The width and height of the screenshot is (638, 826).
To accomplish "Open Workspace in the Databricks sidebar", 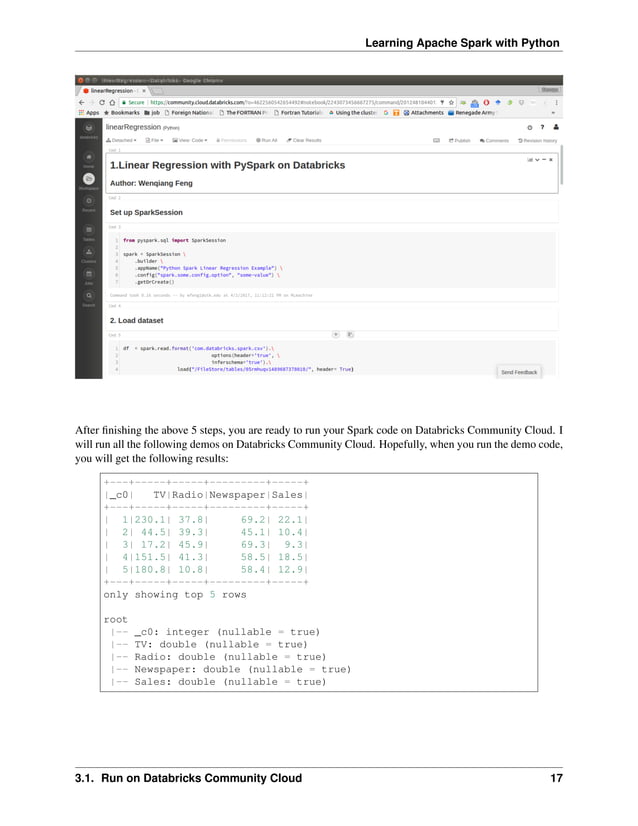I will tap(89, 179).
